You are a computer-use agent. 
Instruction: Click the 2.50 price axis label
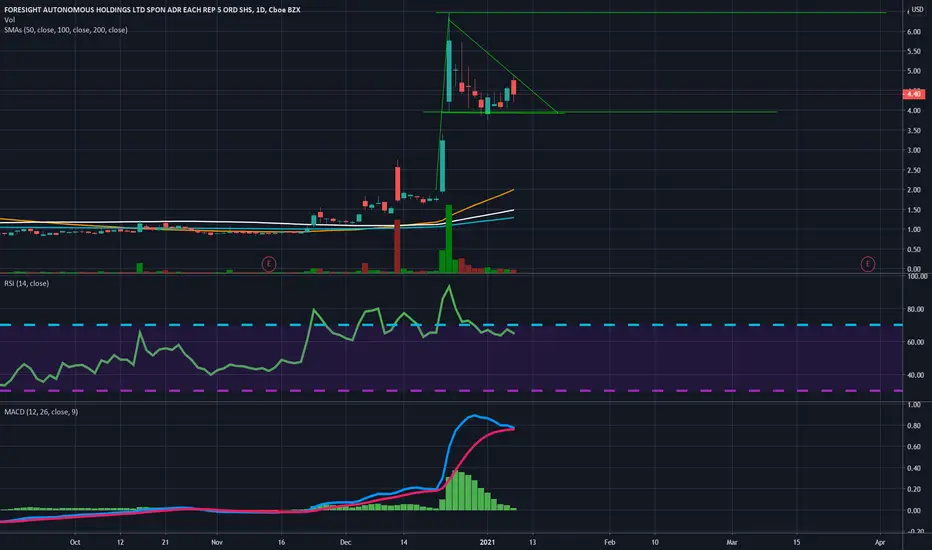pyautogui.click(x=914, y=171)
